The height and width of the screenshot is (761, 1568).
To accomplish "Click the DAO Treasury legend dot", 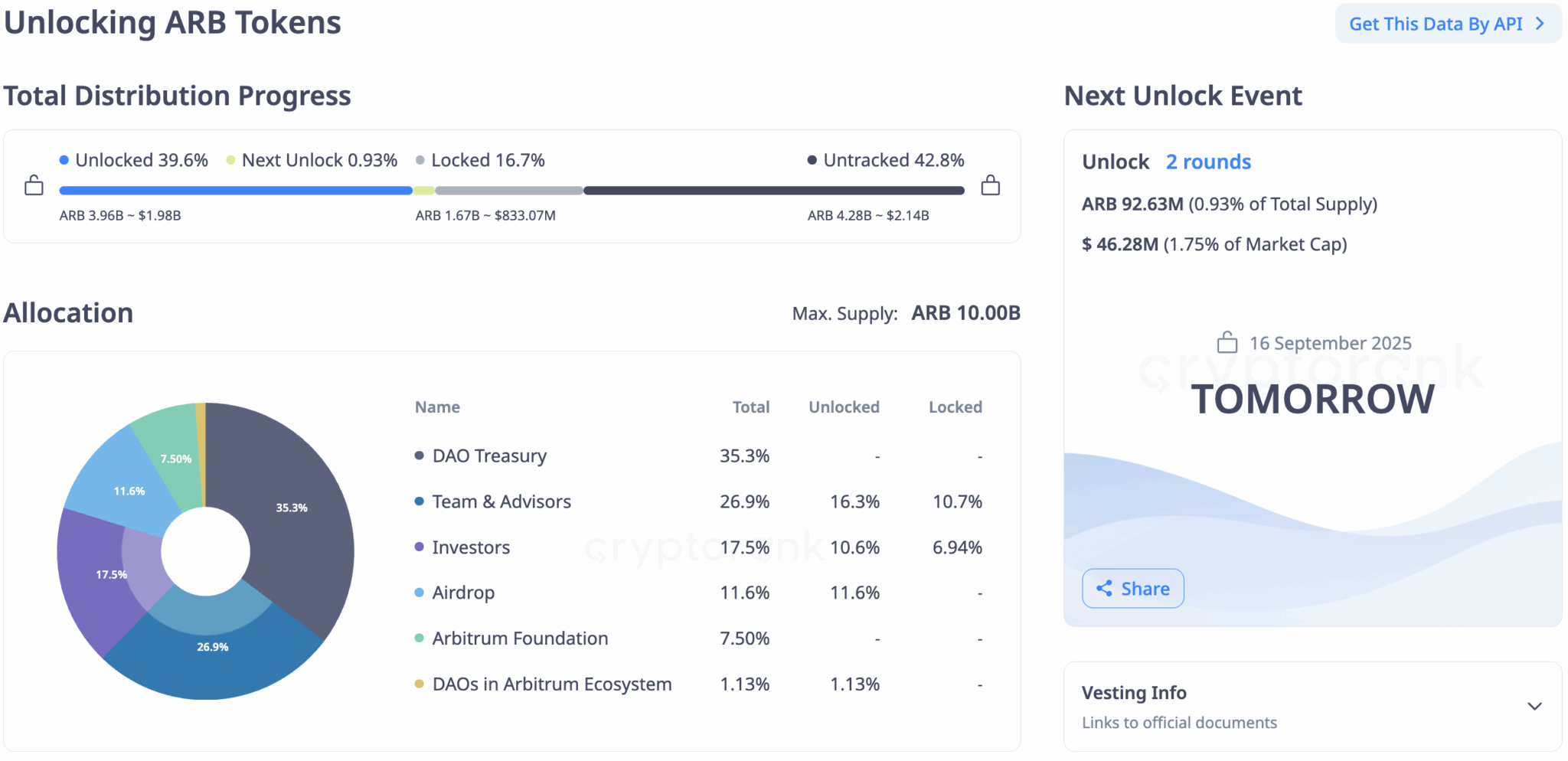I will pos(419,456).
